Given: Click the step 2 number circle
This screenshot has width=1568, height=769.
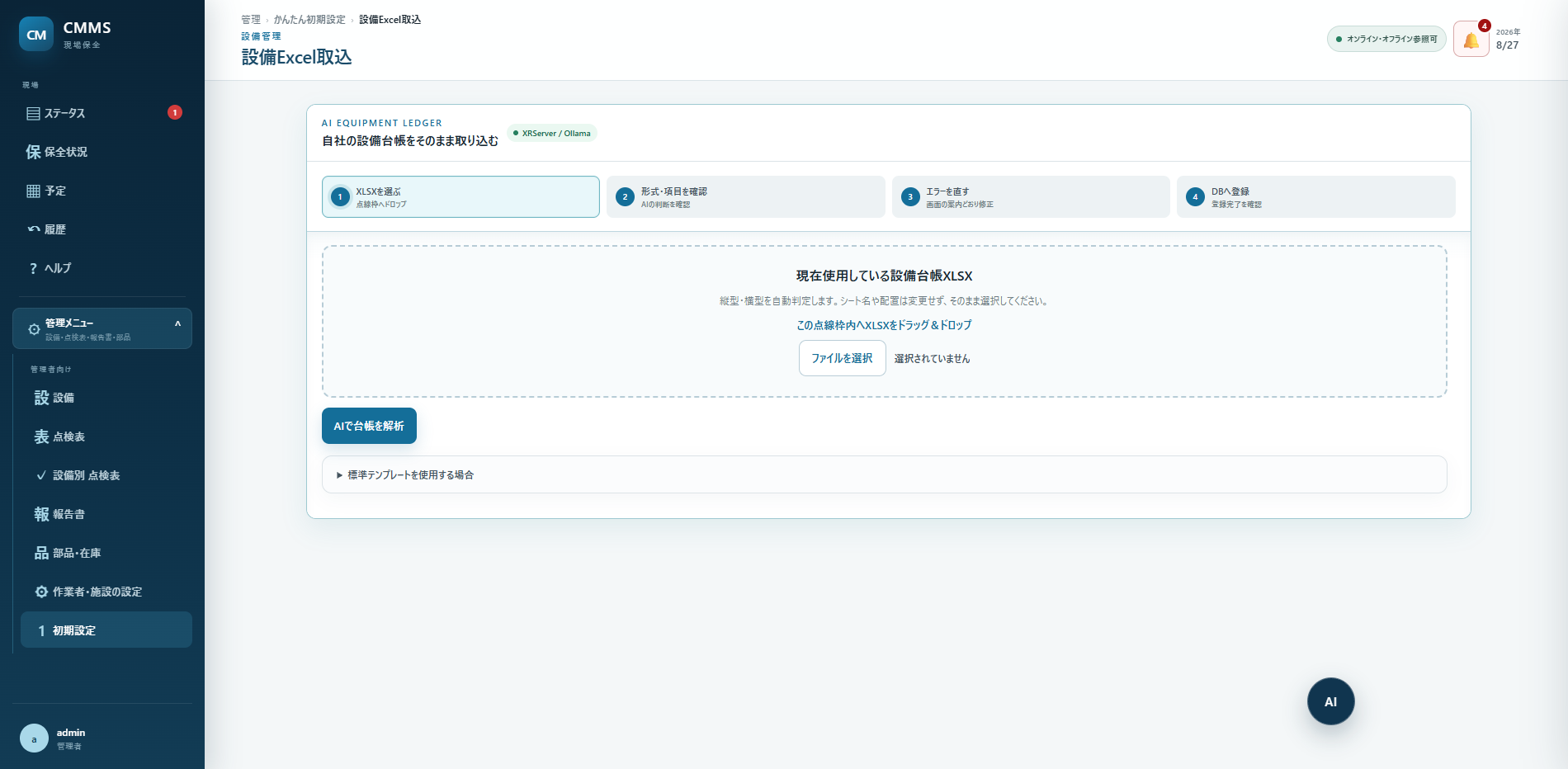Looking at the screenshot, I should point(625,196).
